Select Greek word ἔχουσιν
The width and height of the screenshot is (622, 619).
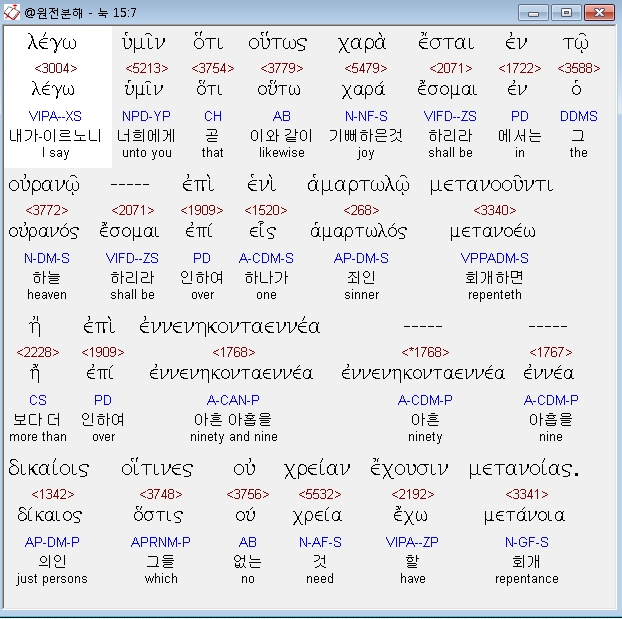tap(409, 469)
